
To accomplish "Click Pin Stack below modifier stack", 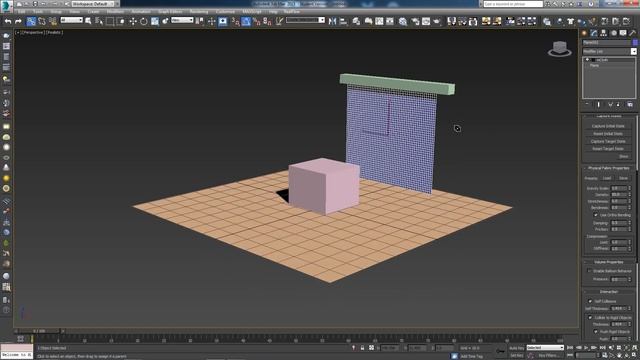I will (x=587, y=105).
